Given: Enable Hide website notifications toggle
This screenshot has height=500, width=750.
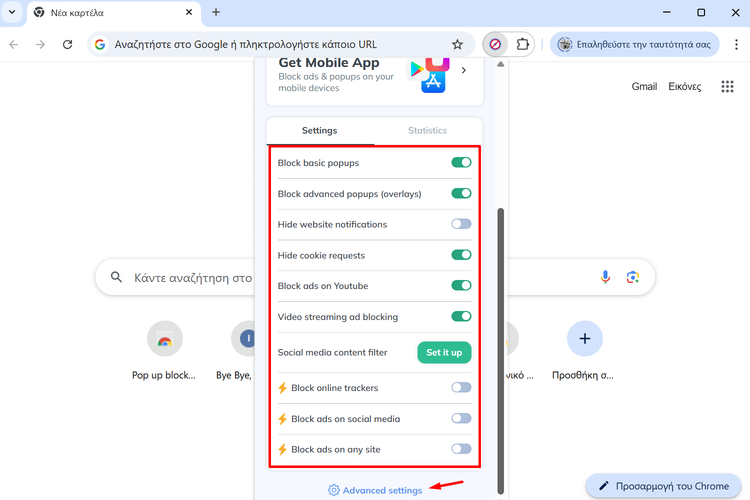Looking at the screenshot, I should [x=461, y=224].
